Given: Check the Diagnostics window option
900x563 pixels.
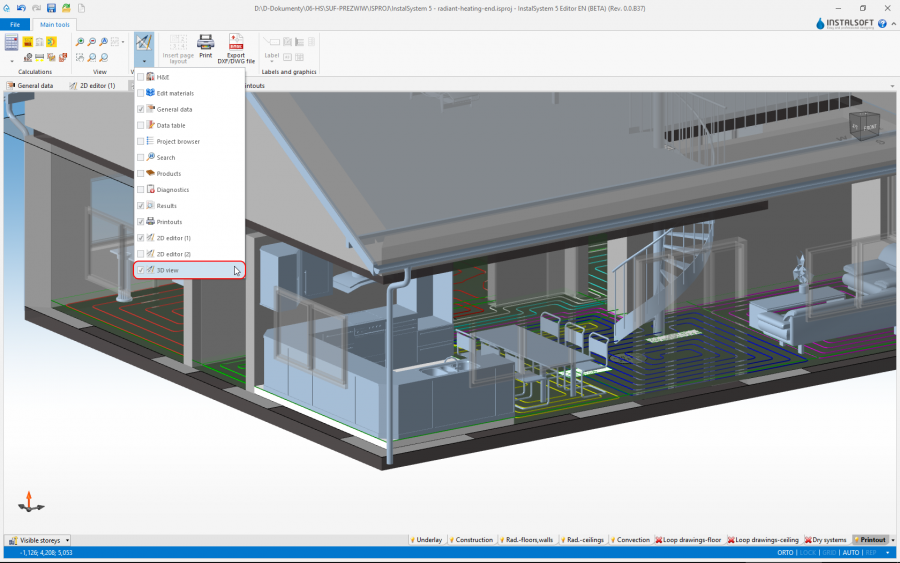Looking at the screenshot, I should pos(141,189).
